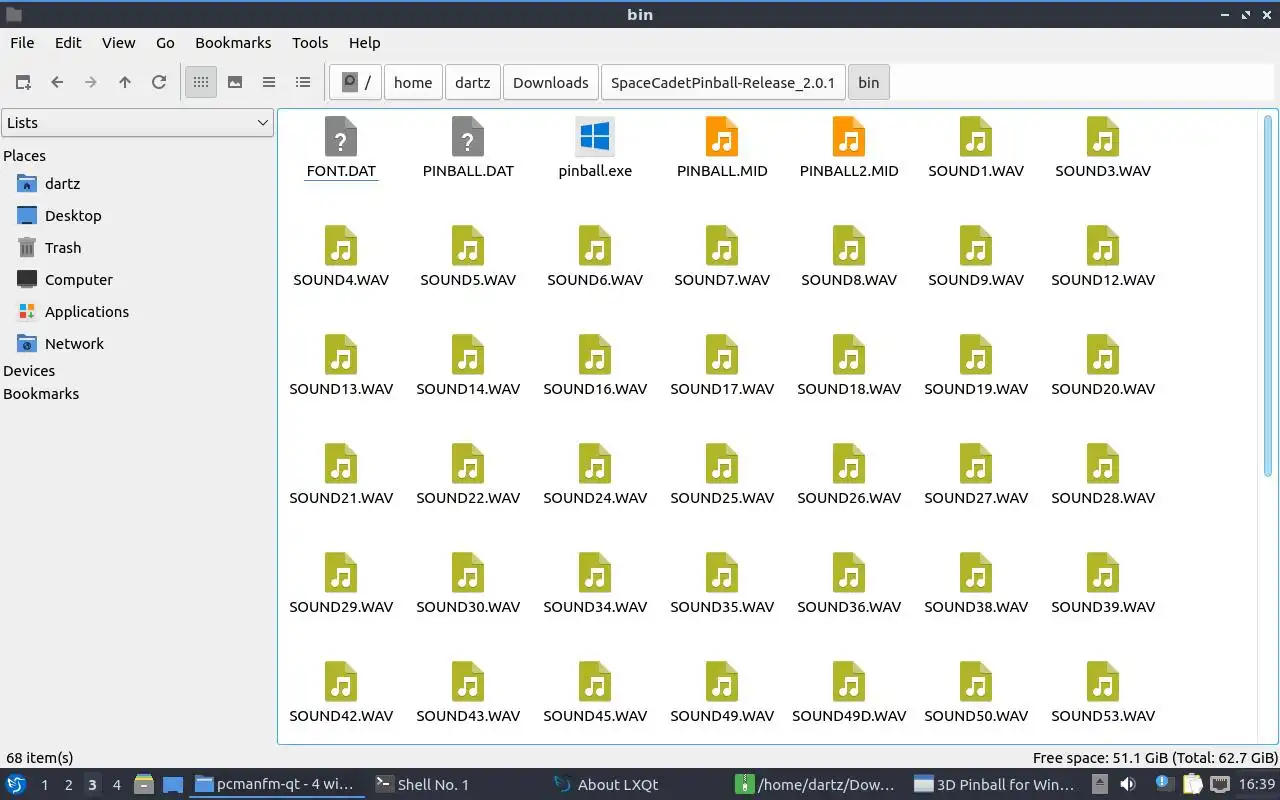Jump to the home path segment
This screenshot has width=1280, height=800.
(x=413, y=83)
